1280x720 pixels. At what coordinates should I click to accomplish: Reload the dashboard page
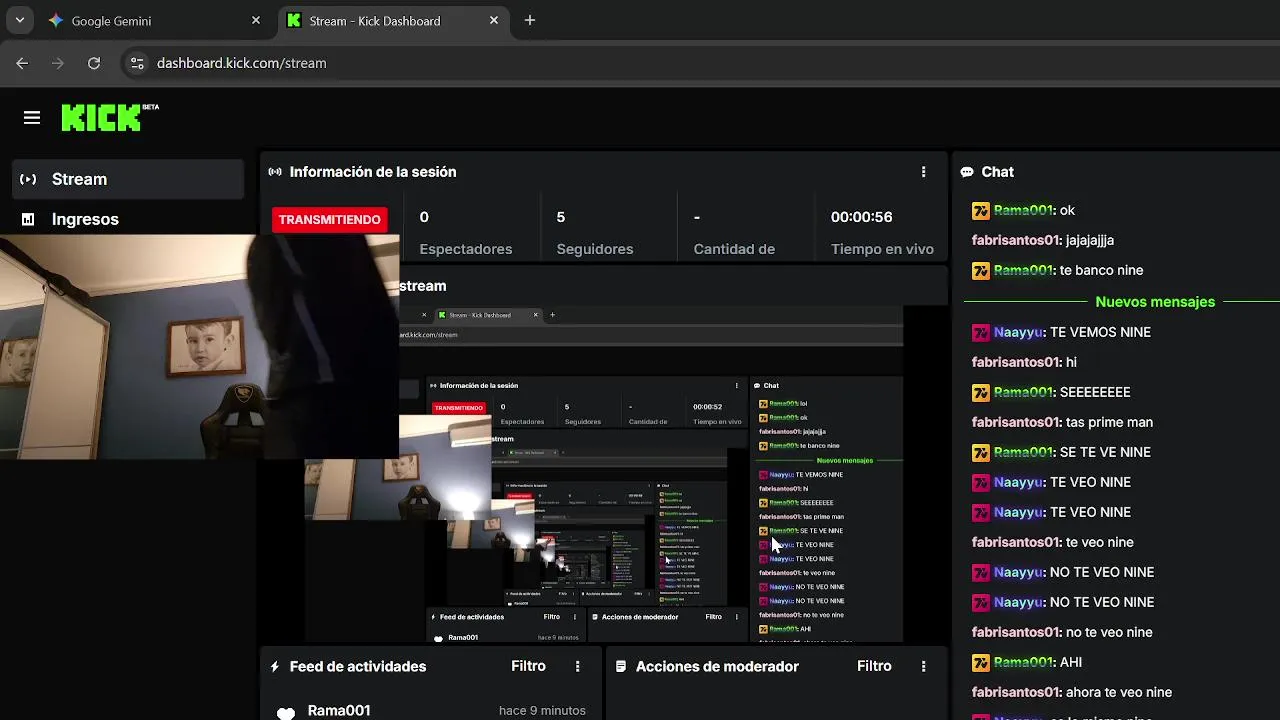coord(94,63)
